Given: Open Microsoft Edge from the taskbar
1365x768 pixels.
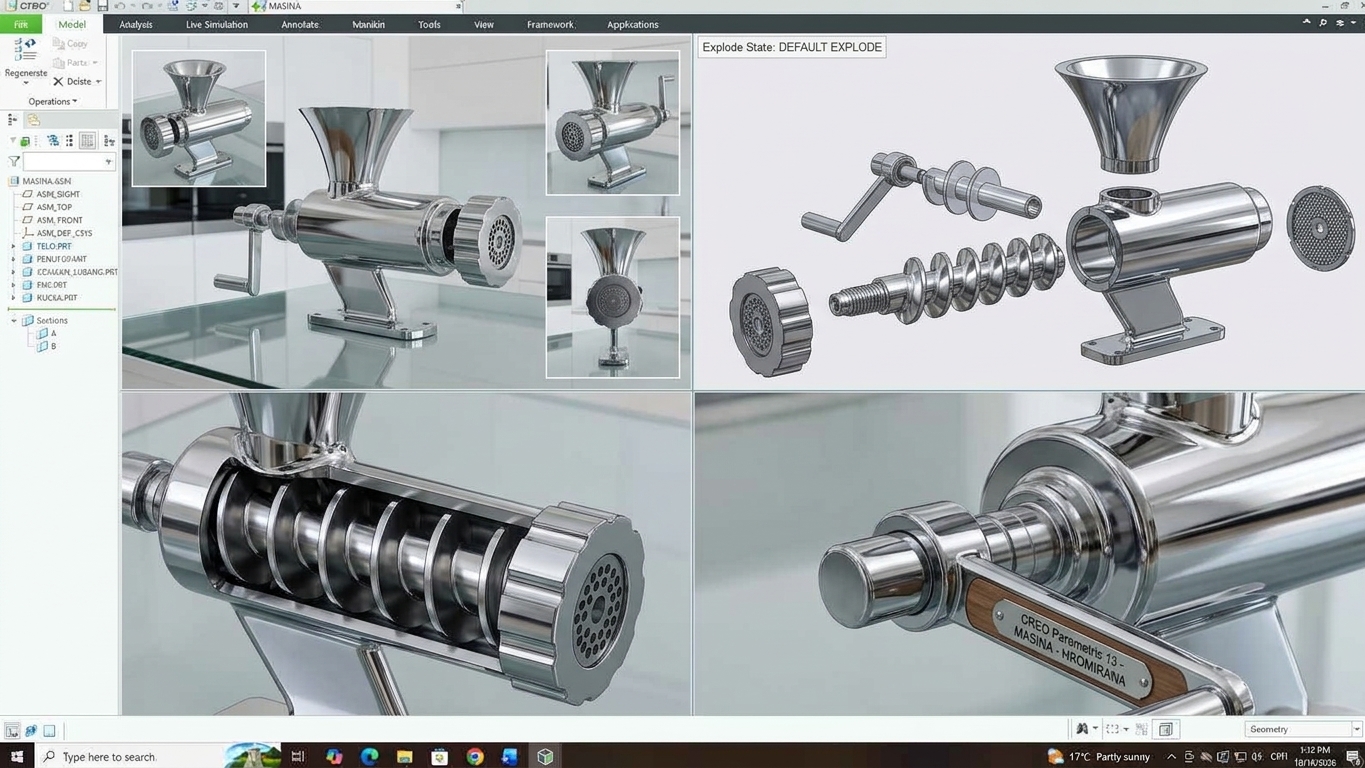Looking at the screenshot, I should 369,757.
